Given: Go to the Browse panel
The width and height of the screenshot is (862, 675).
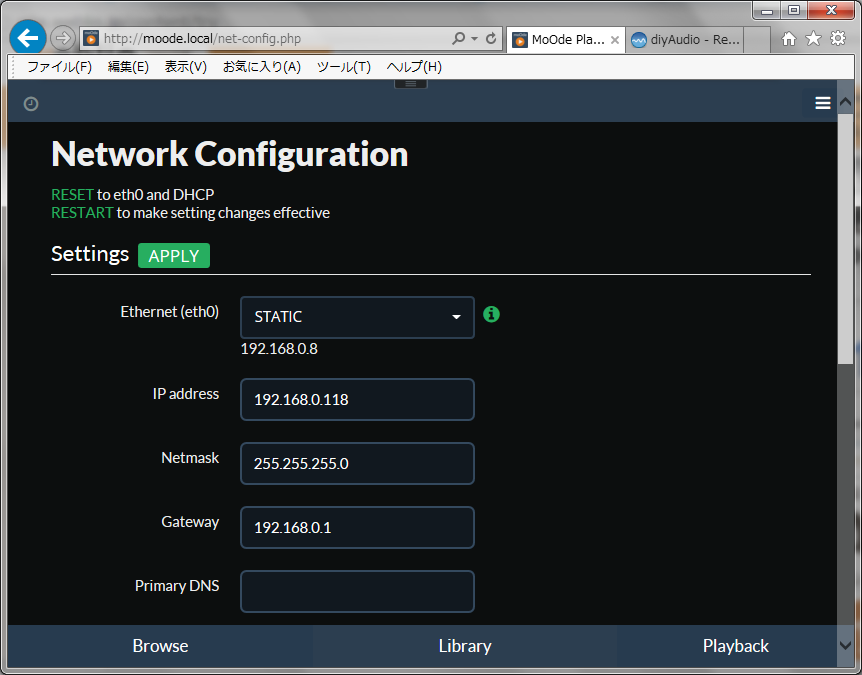Looking at the screenshot, I should tap(160, 646).
